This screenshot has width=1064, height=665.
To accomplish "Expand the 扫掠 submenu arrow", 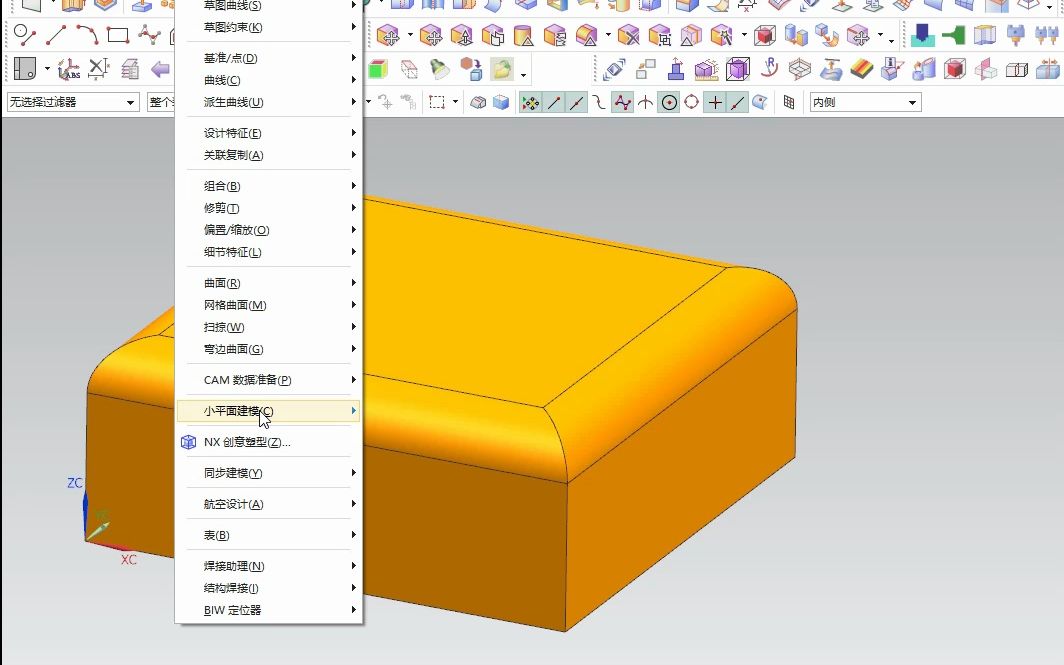I will tap(352, 327).
